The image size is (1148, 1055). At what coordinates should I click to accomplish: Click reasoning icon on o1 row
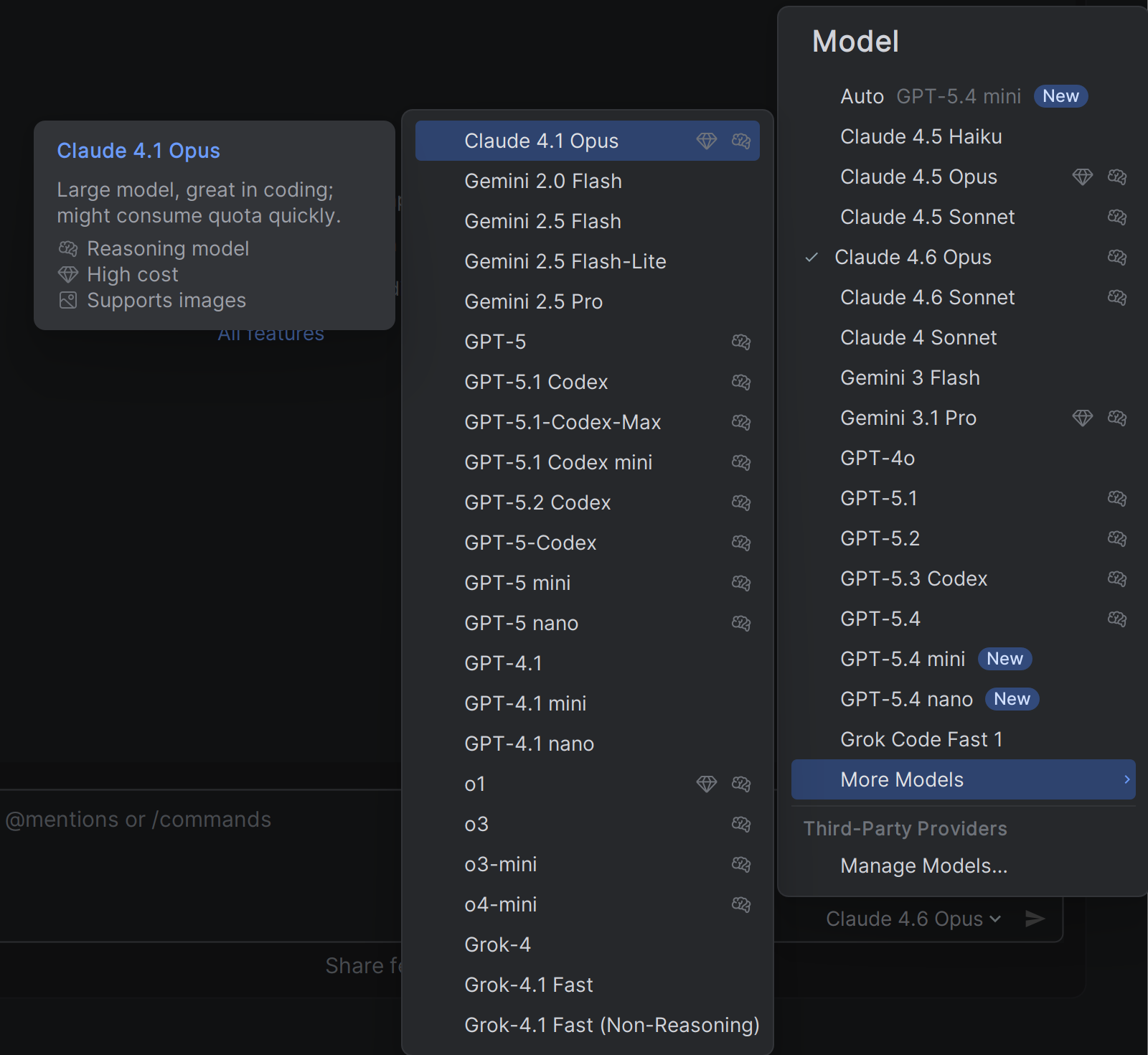point(741,784)
